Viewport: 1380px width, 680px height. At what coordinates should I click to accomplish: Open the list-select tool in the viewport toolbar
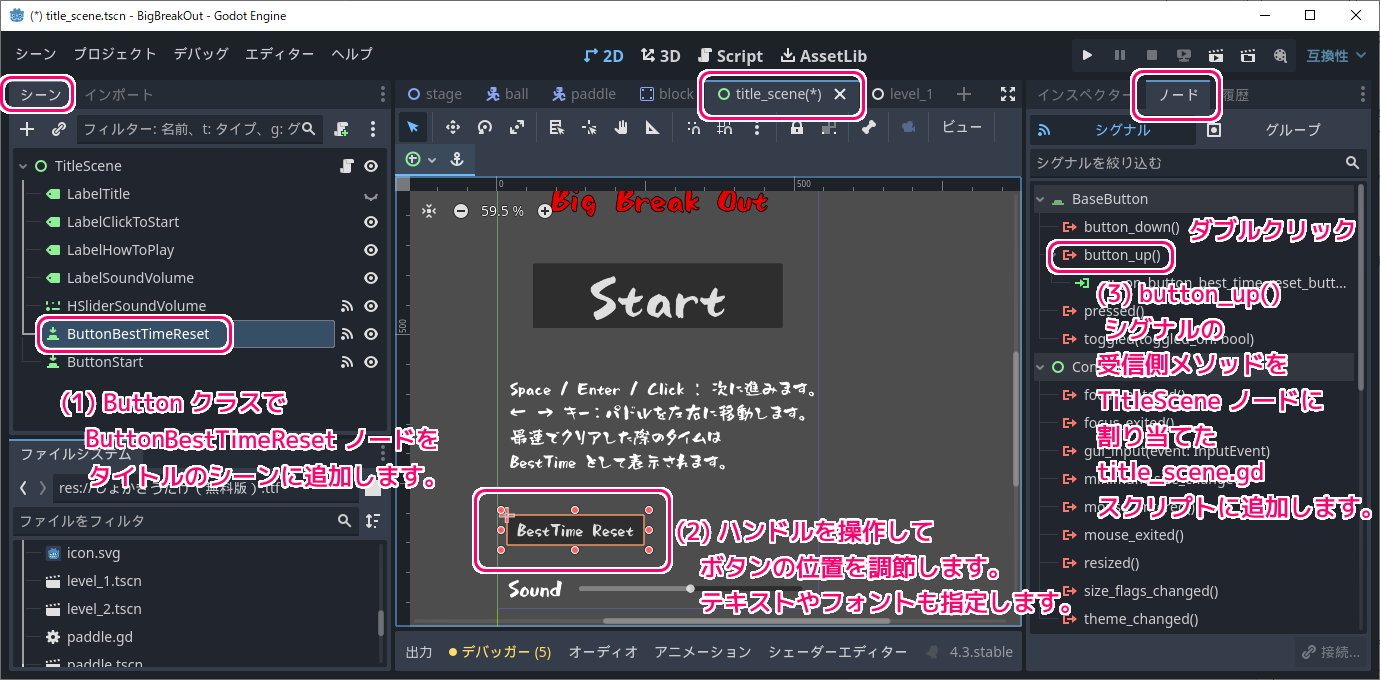[x=557, y=127]
